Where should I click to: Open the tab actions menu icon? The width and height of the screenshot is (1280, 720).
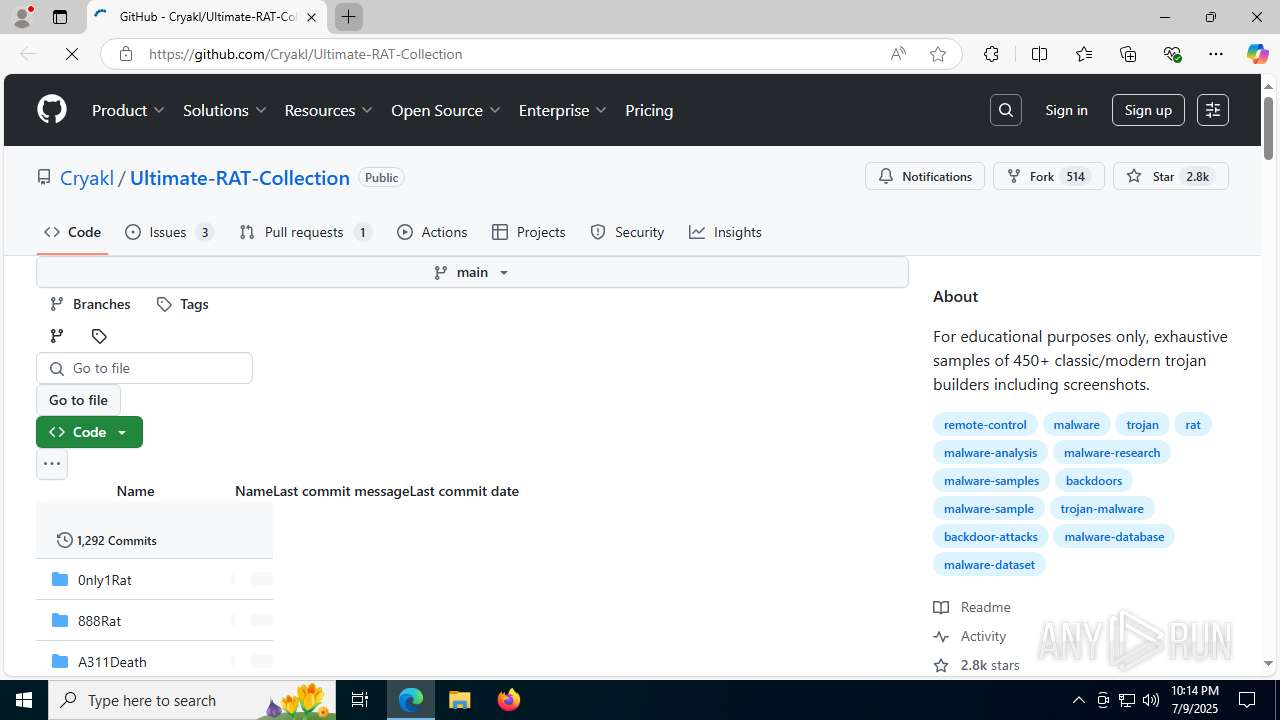pyautogui.click(x=60, y=17)
